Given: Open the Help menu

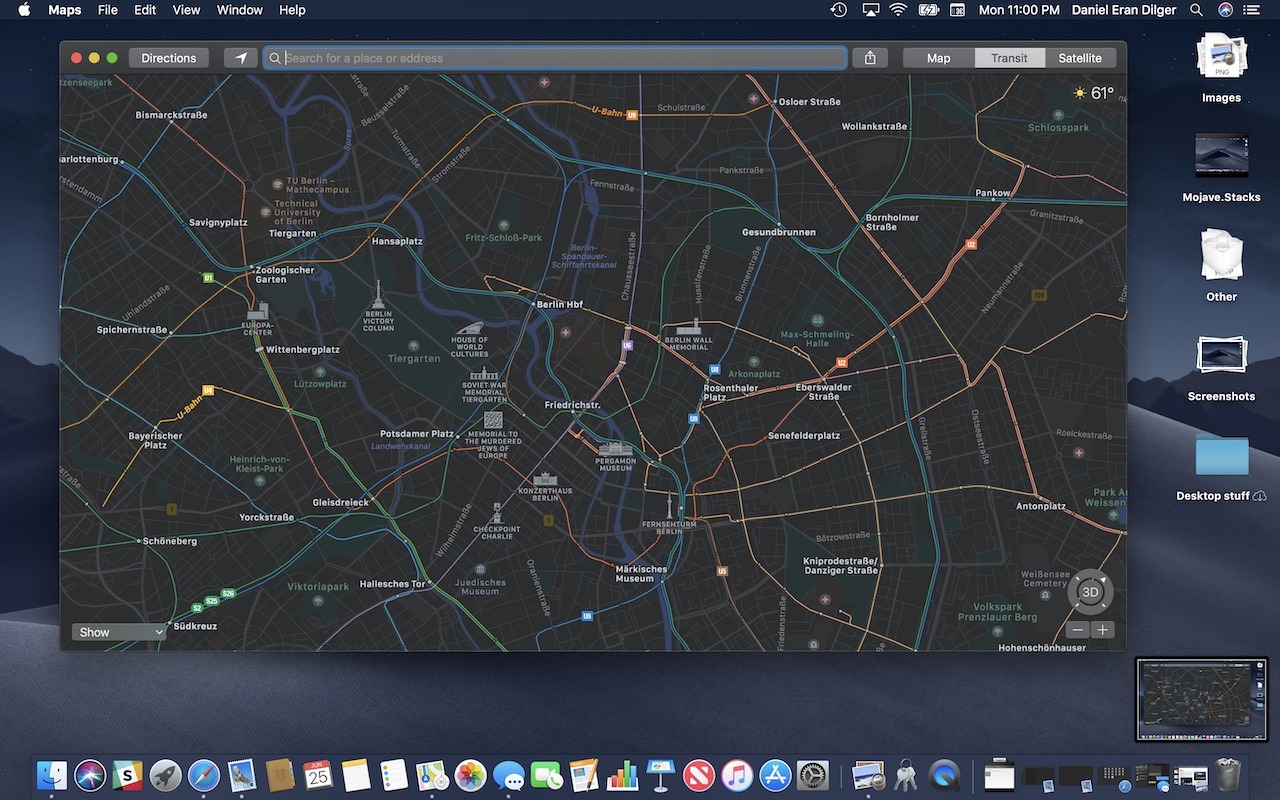Looking at the screenshot, I should click(292, 10).
